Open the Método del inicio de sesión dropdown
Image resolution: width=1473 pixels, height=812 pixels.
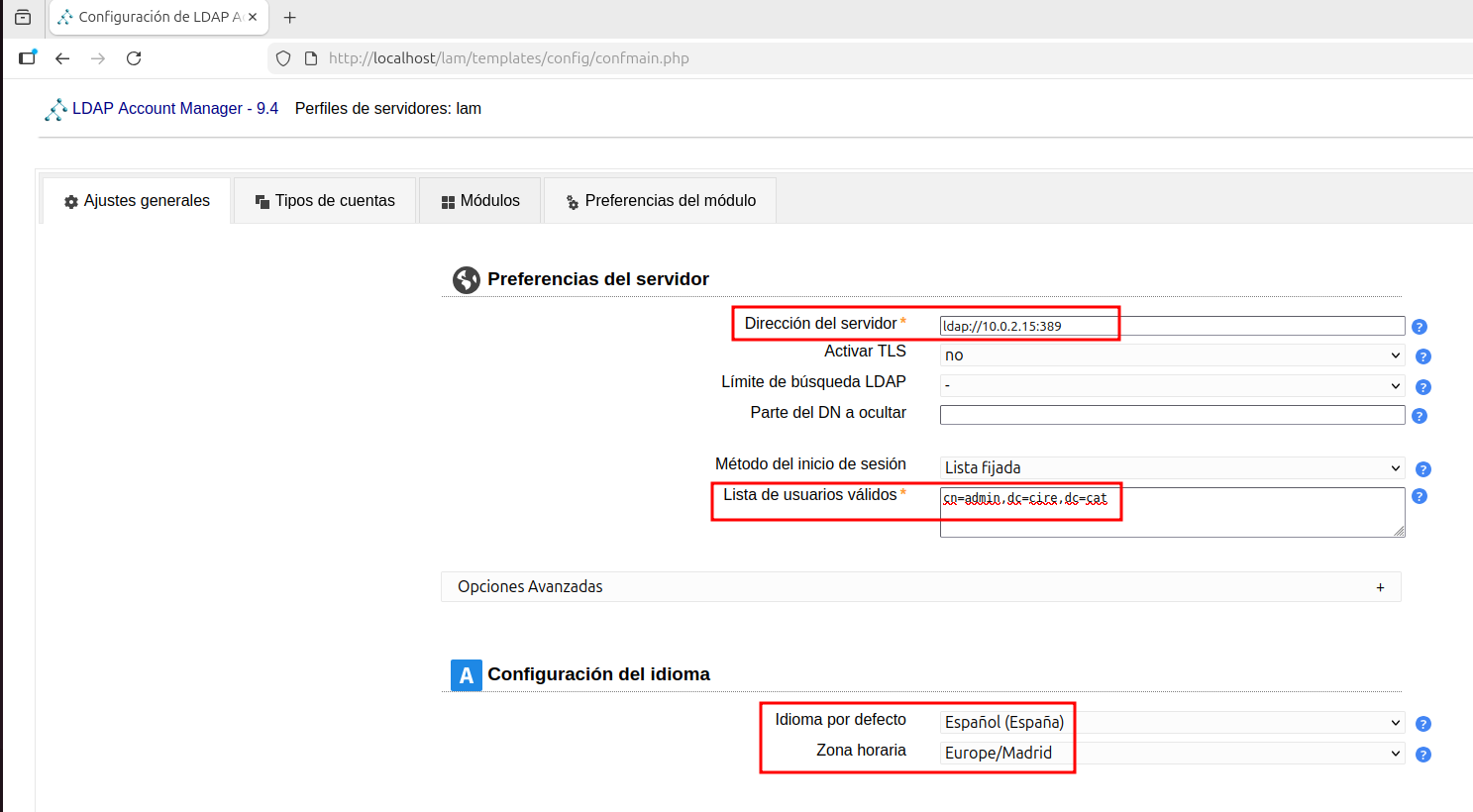[x=1172, y=466]
